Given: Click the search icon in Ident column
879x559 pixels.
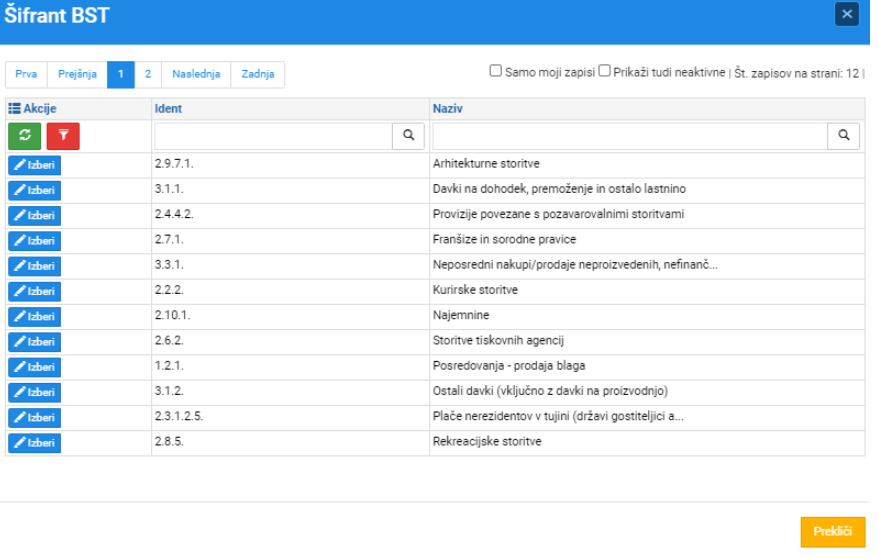Looking at the screenshot, I should (409, 136).
